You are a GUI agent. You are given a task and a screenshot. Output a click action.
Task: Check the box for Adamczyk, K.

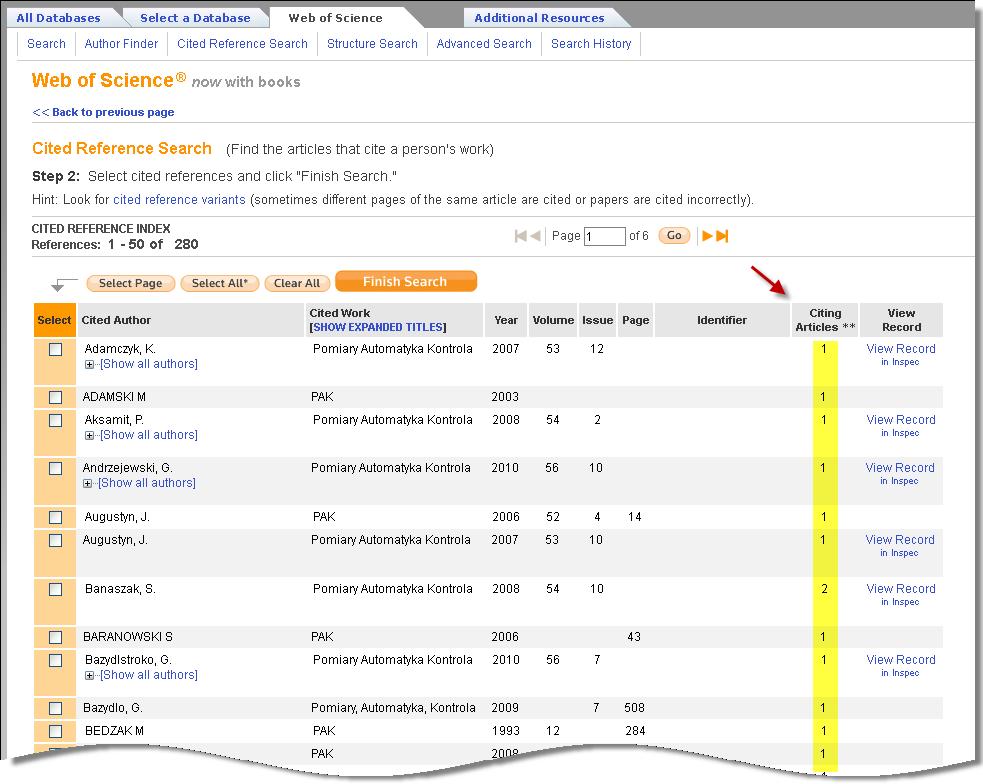pyautogui.click(x=55, y=349)
